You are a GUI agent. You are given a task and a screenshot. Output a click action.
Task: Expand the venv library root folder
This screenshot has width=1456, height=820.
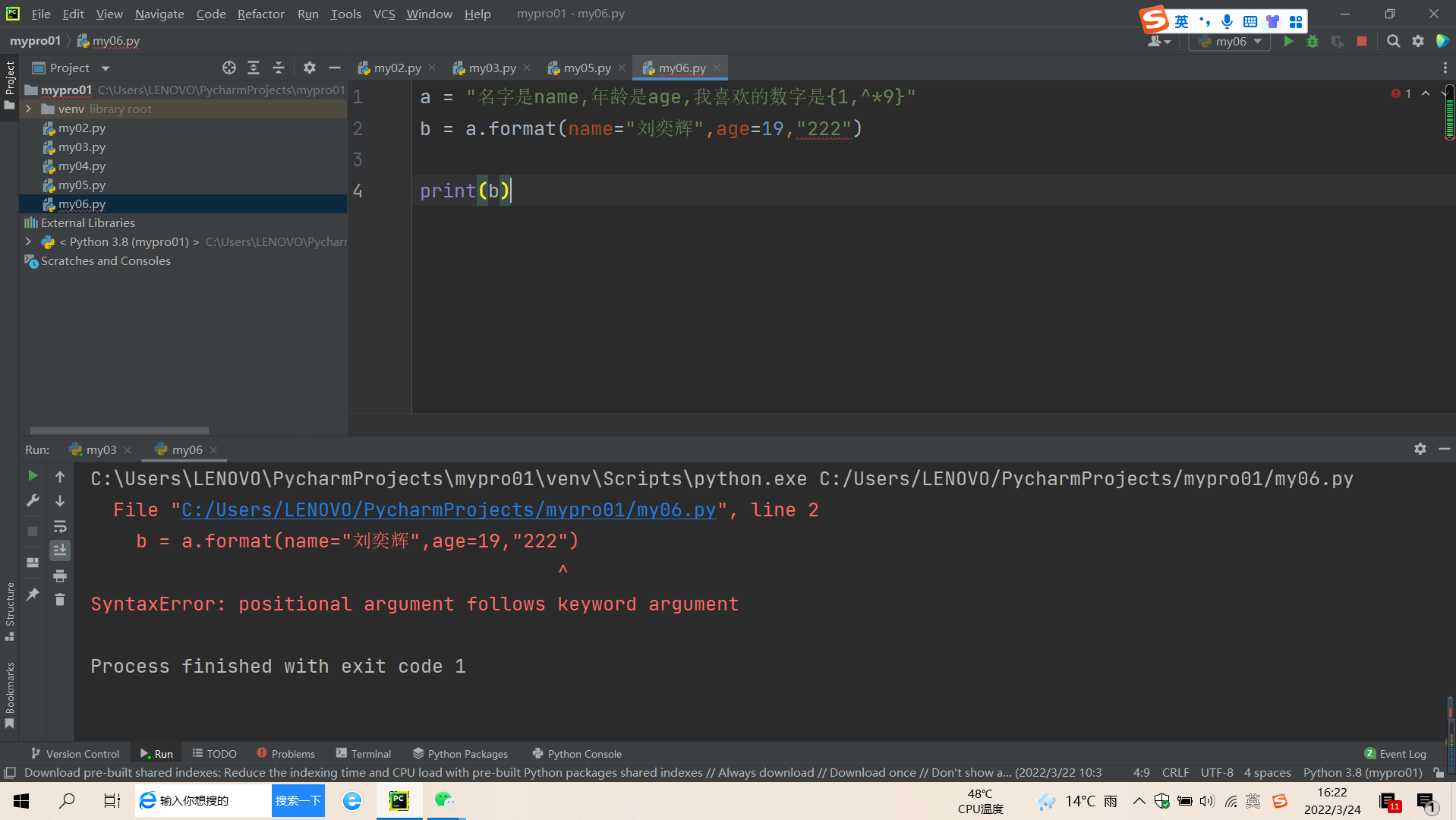29,109
